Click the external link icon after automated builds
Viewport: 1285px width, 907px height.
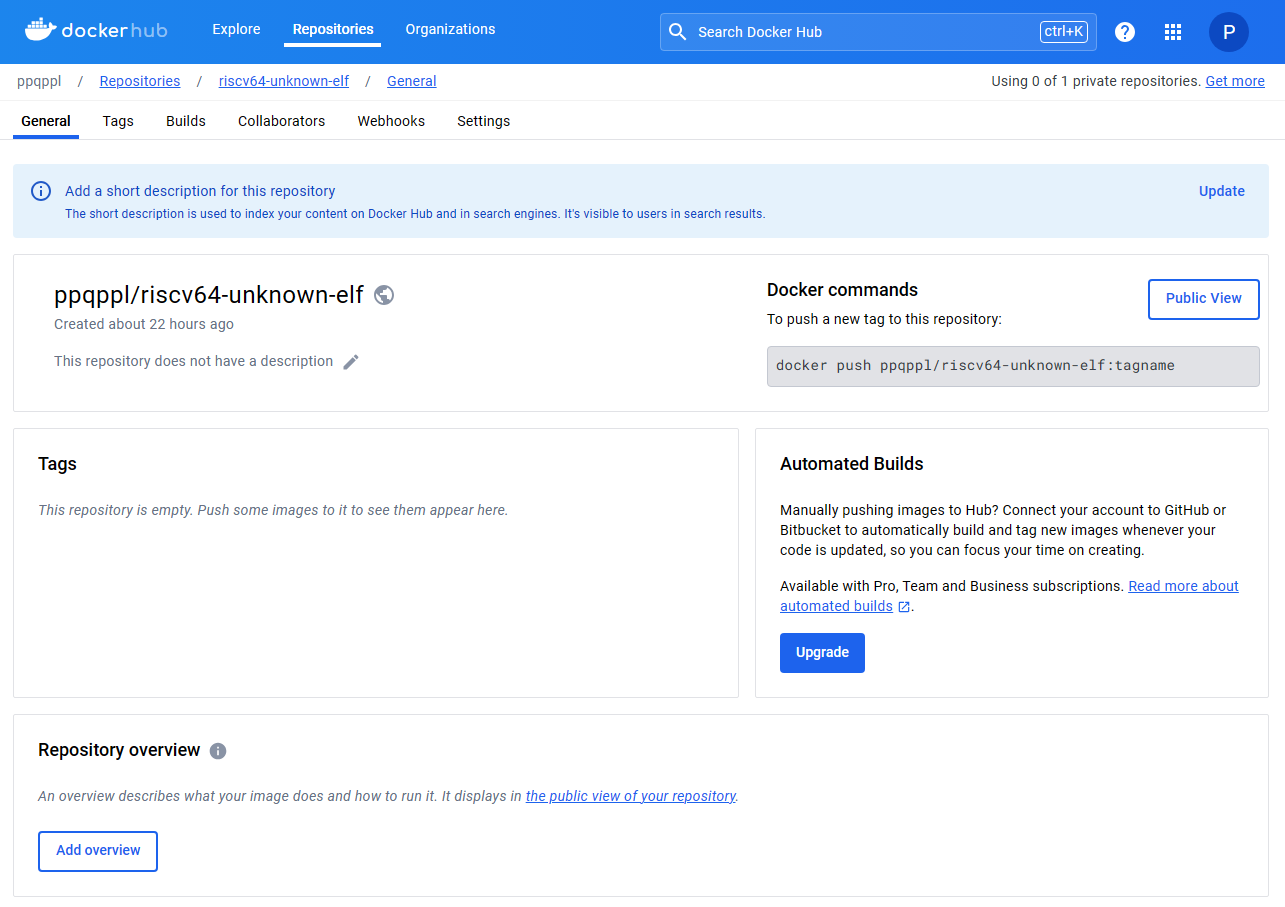[904, 607]
